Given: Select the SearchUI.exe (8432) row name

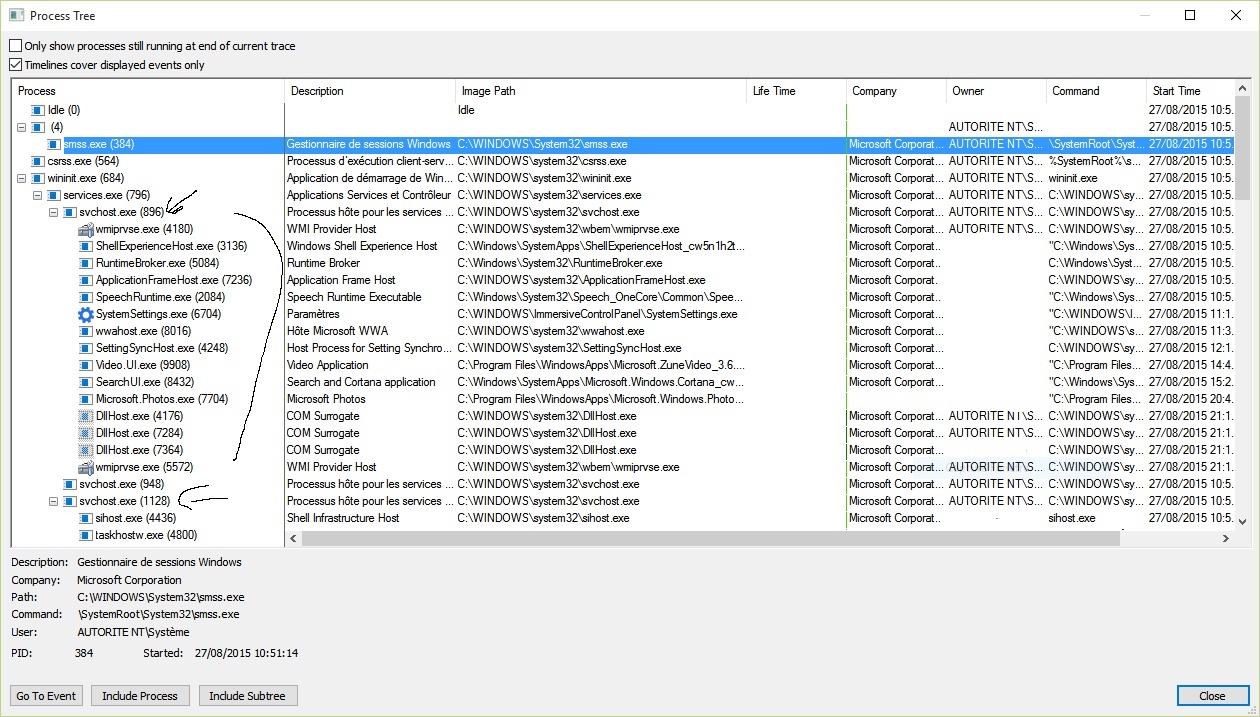Looking at the screenshot, I should (145, 382).
